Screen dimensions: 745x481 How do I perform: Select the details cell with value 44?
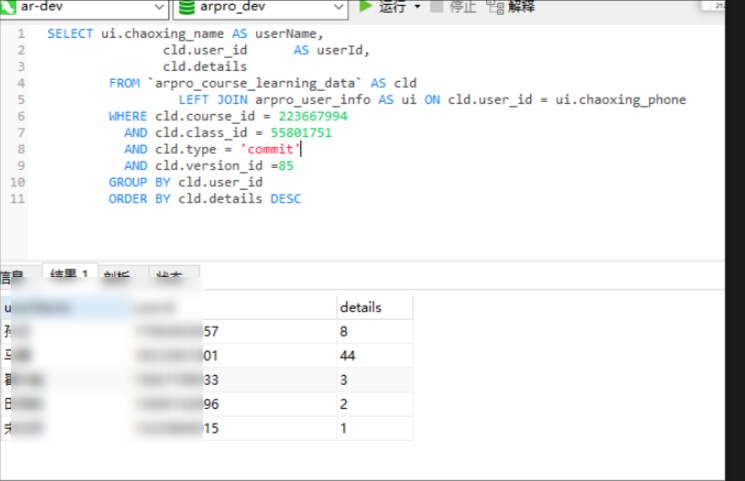click(374, 356)
